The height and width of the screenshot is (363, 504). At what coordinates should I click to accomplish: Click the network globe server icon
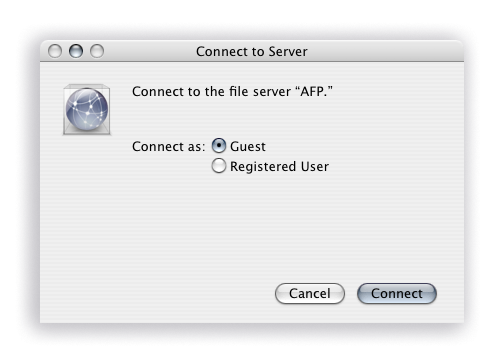coord(87,109)
